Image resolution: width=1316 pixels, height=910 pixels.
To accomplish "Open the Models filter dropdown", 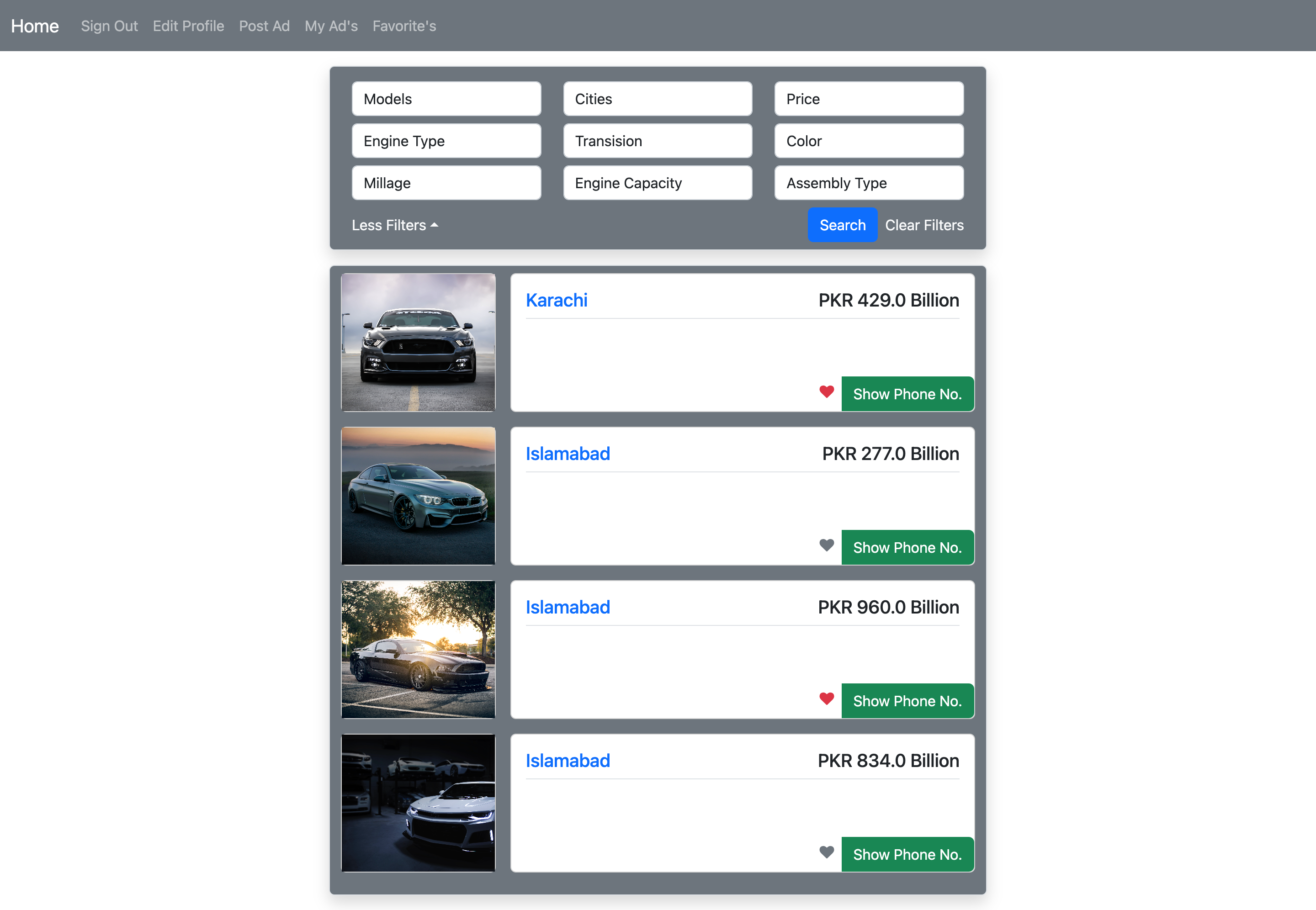I will coord(446,99).
